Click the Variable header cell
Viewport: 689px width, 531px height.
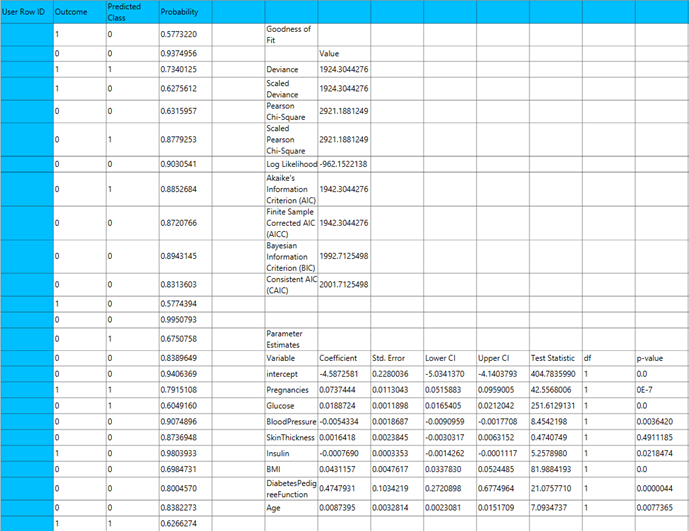tap(291, 358)
